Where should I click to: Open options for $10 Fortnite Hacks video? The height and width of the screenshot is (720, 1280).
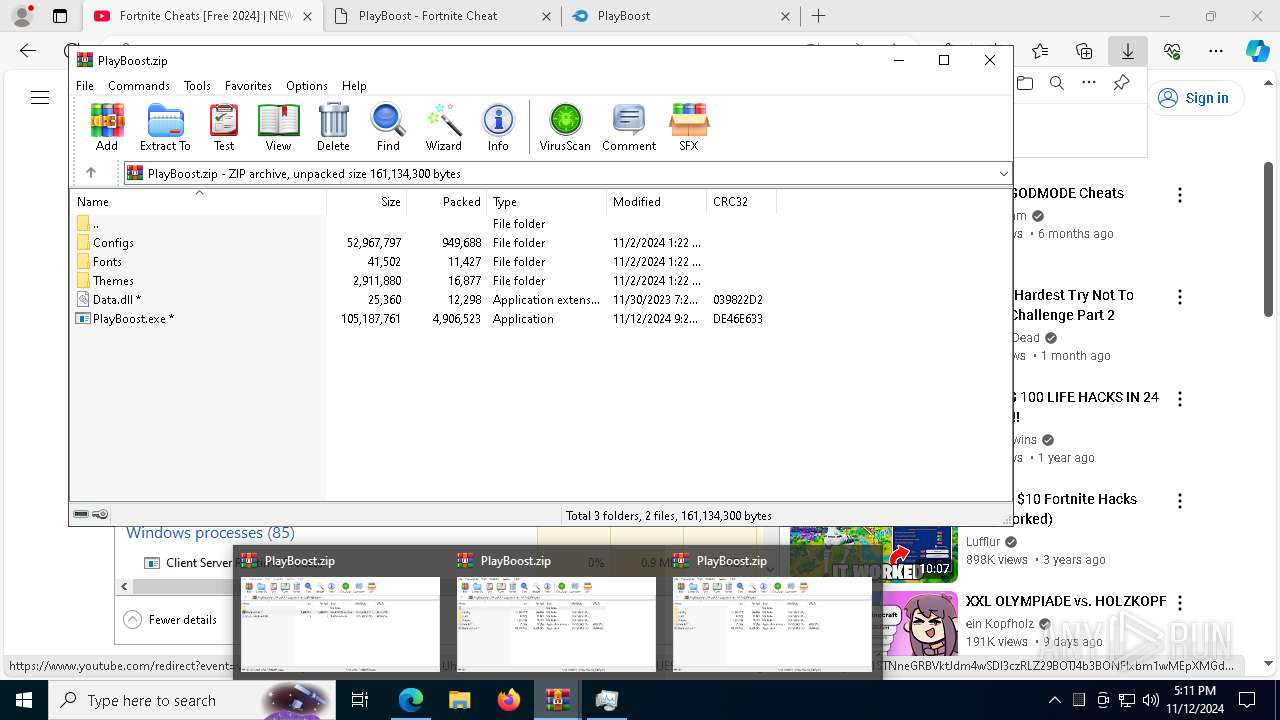[x=1180, y=501]
